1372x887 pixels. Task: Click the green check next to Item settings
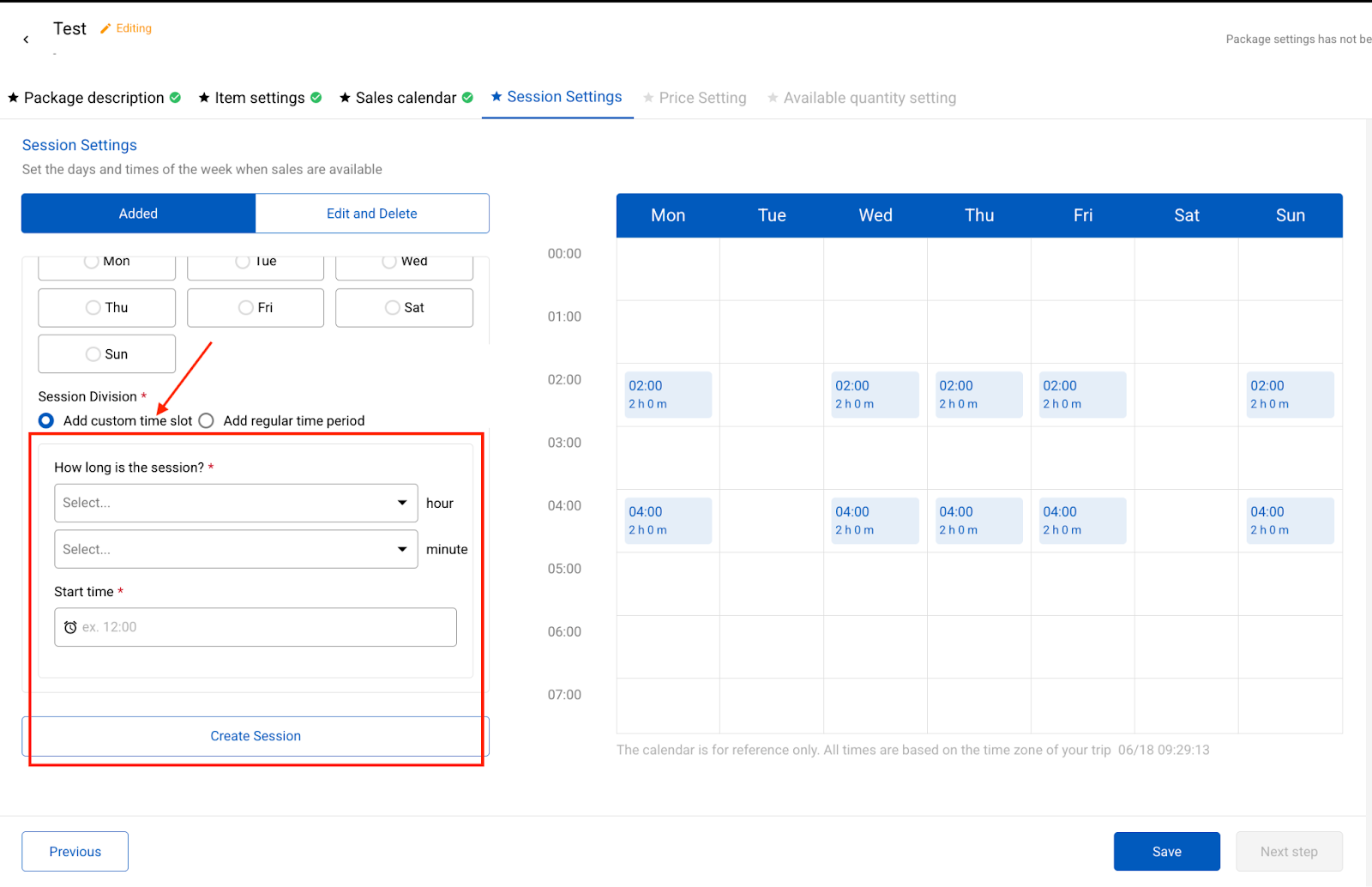pyautogui.click(x=316, y=98)
